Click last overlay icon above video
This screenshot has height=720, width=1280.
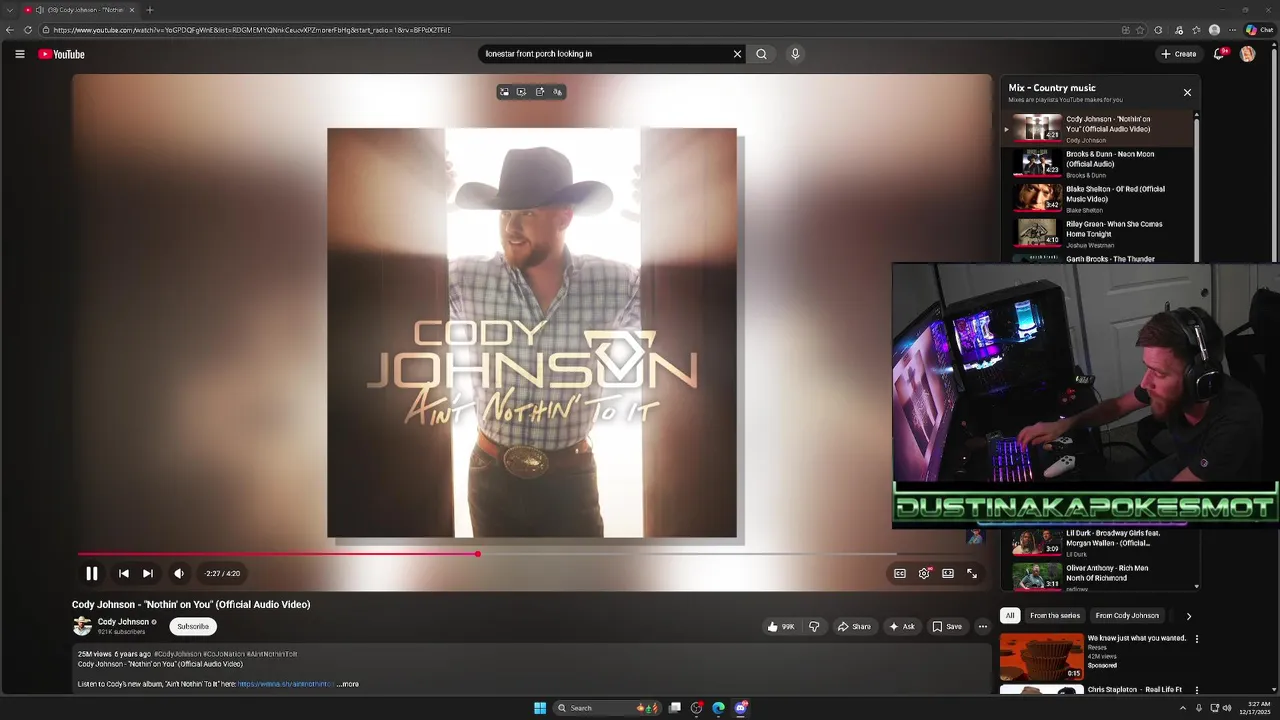pyautogui.click(x=558, y=92)
